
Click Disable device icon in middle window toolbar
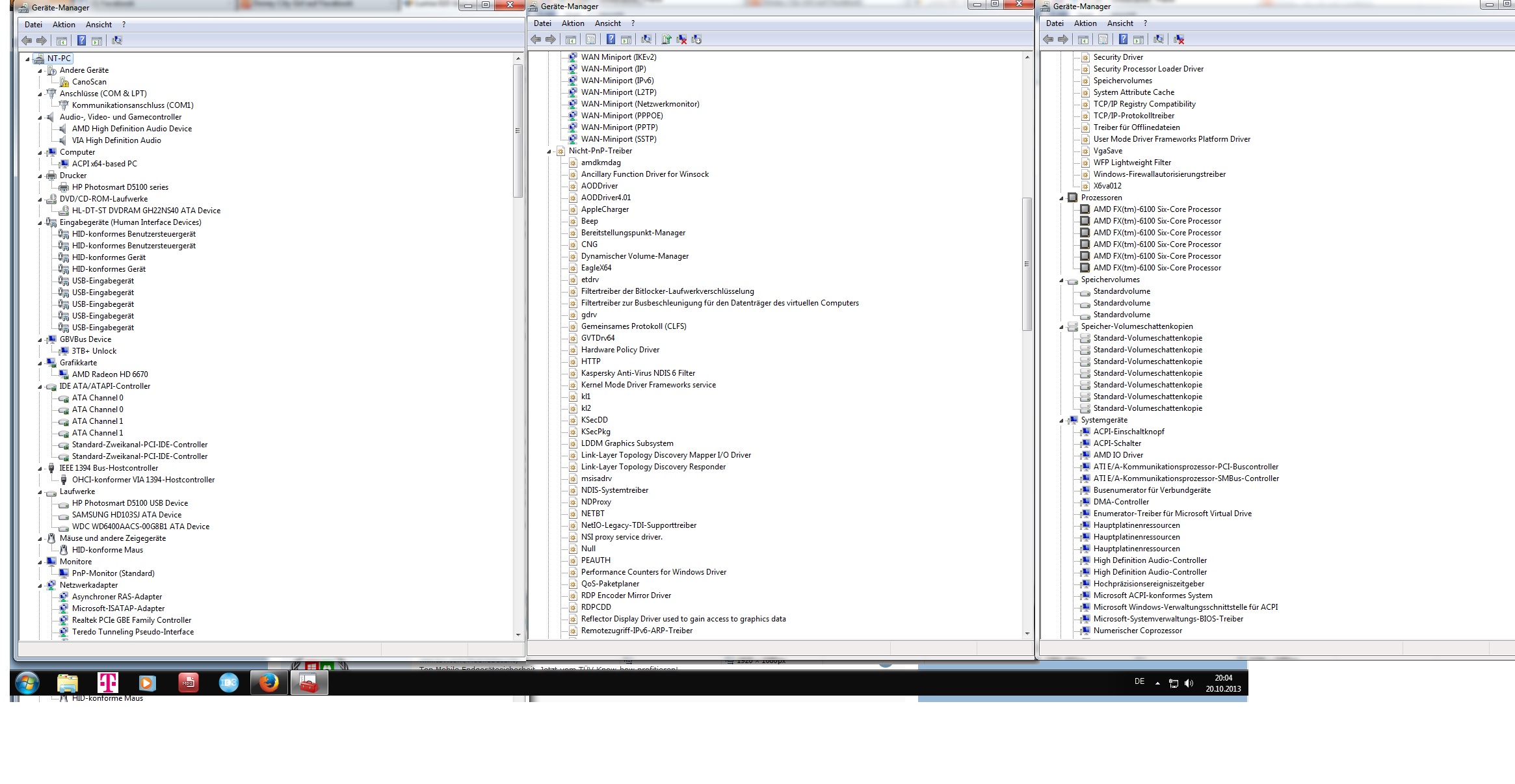(x=696, y=39)
